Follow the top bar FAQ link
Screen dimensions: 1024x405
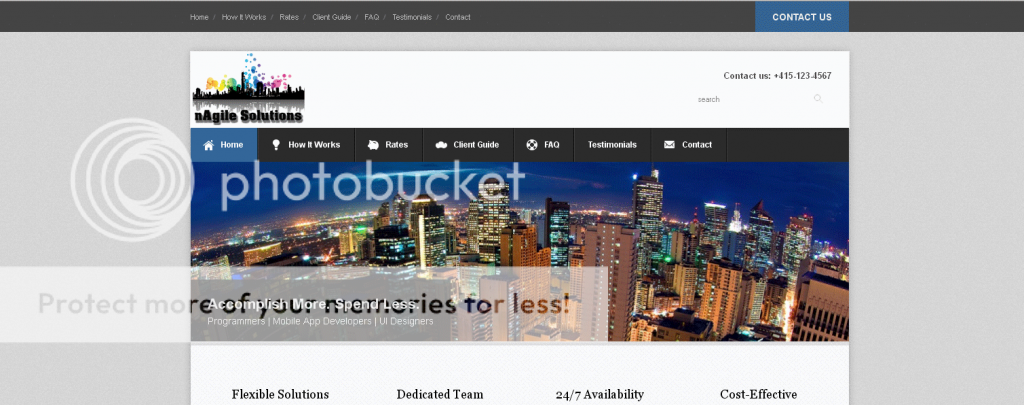pos(372,18)
